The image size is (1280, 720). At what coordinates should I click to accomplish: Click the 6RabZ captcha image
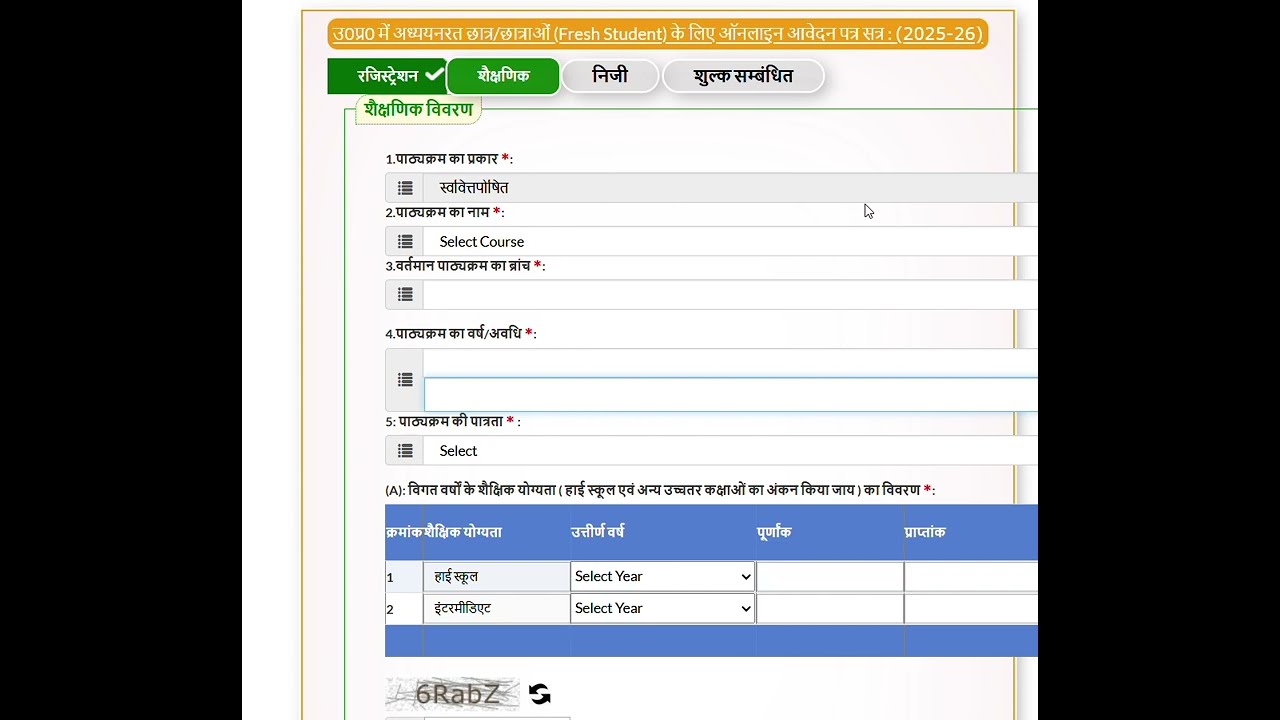[453, 694]
